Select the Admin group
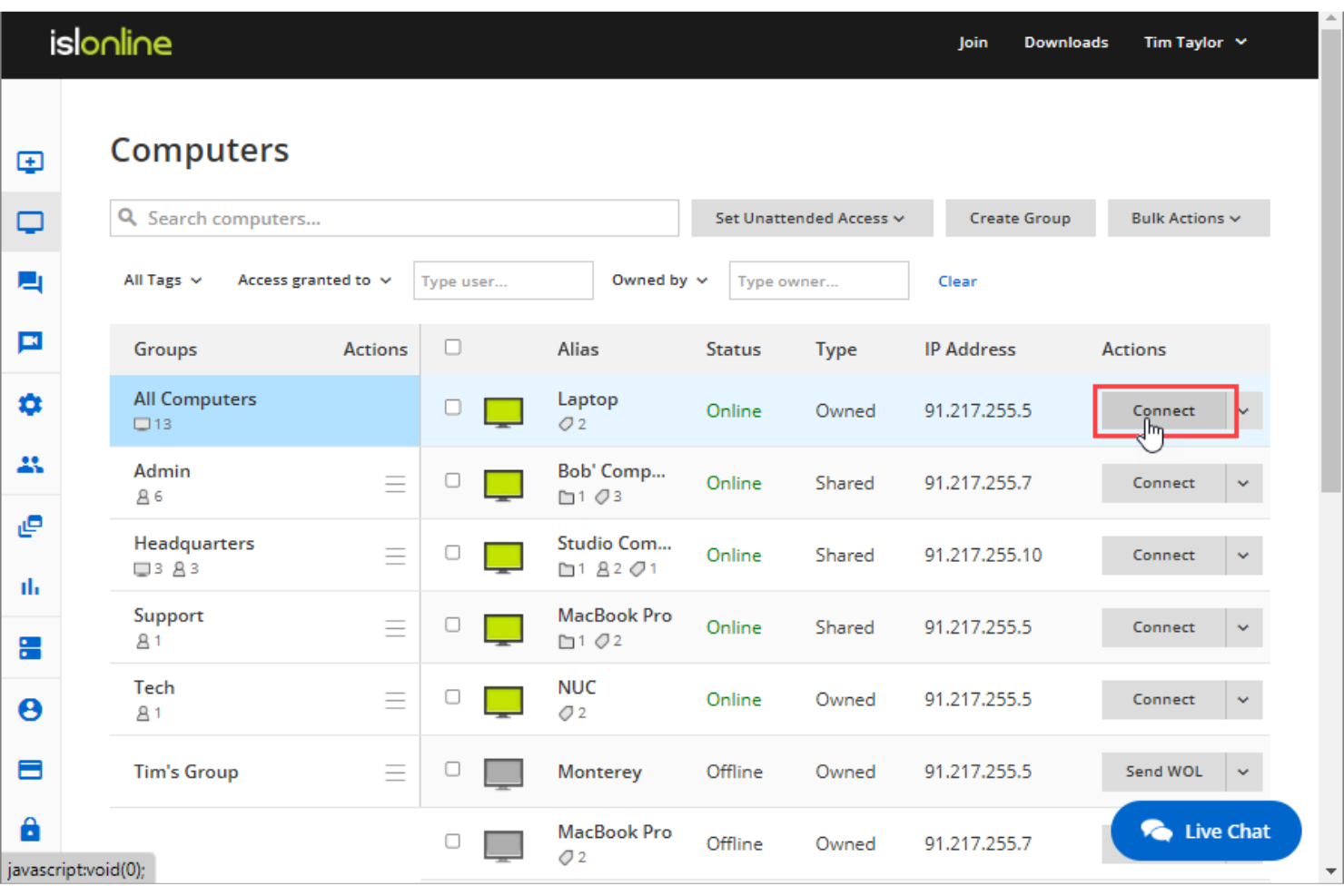 coord(264,483)
